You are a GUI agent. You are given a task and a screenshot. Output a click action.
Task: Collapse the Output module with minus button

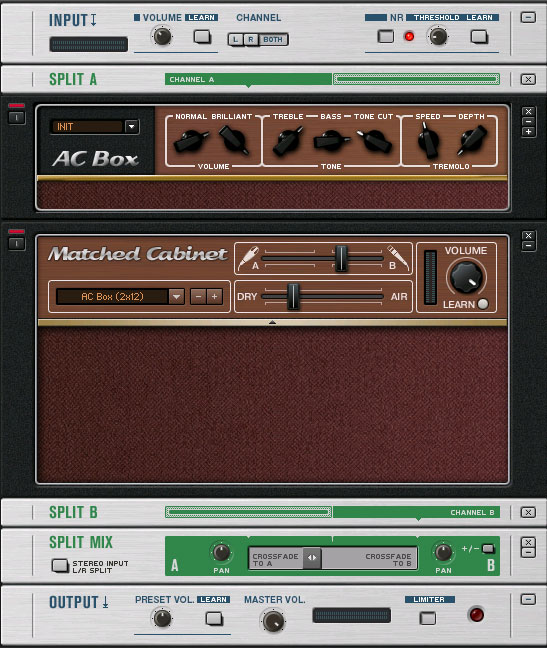(528, 600)
